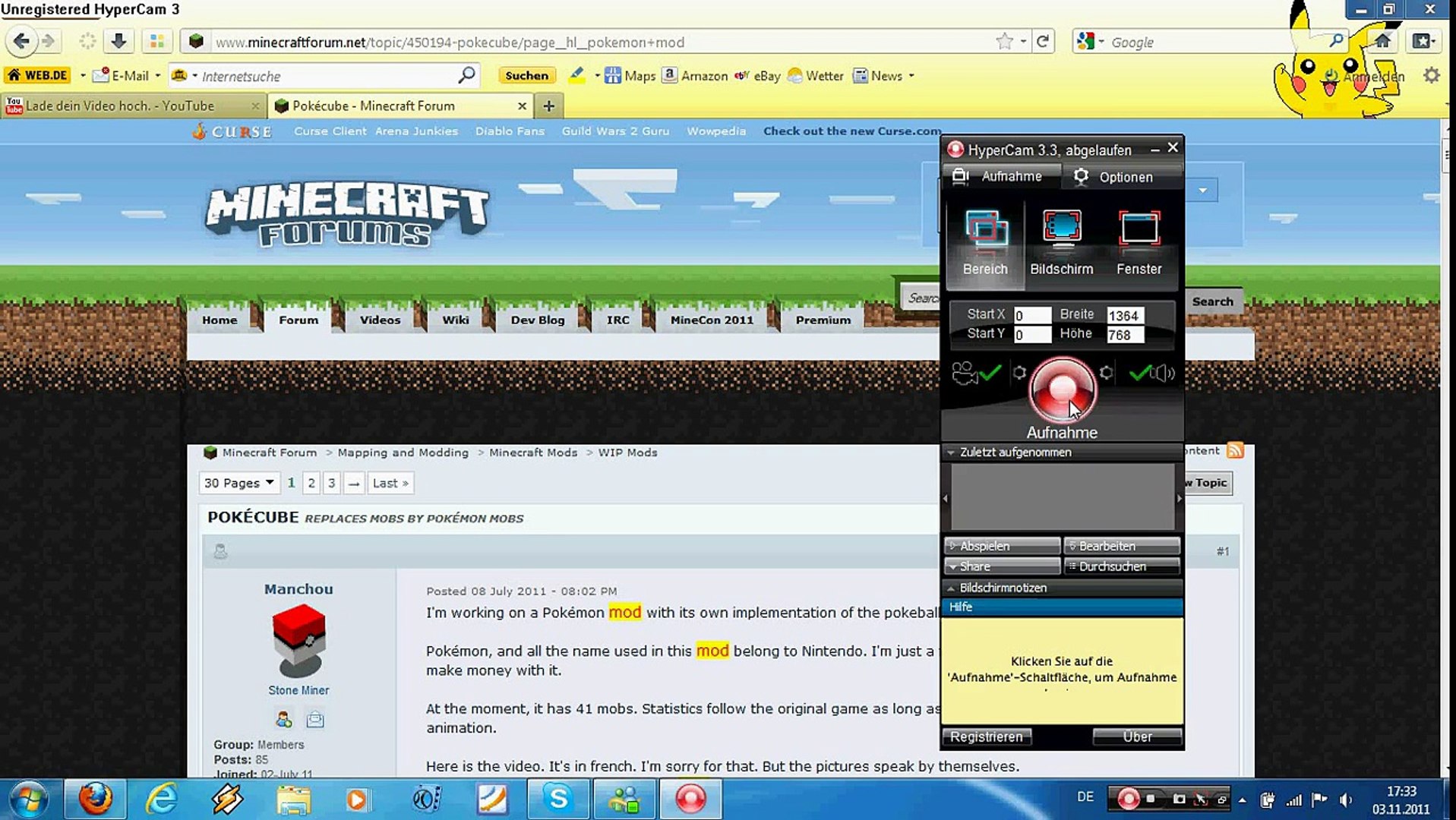Click the tray HyperCam snapshot camera icon
1456x820 pixels.
[1179, 799]
